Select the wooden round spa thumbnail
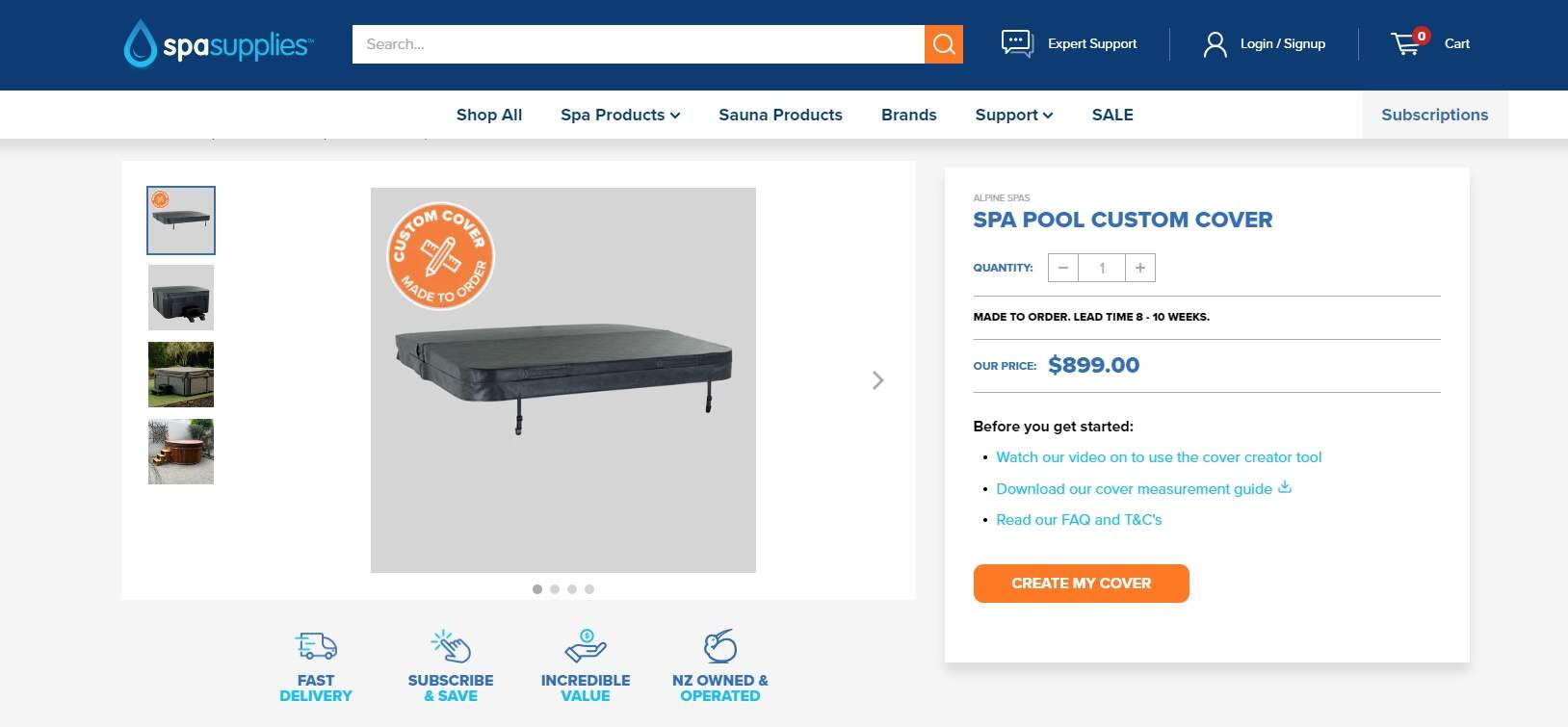The height and width of the screenshot is (727, 1568). pyautogui.click(x=181, y=452)
